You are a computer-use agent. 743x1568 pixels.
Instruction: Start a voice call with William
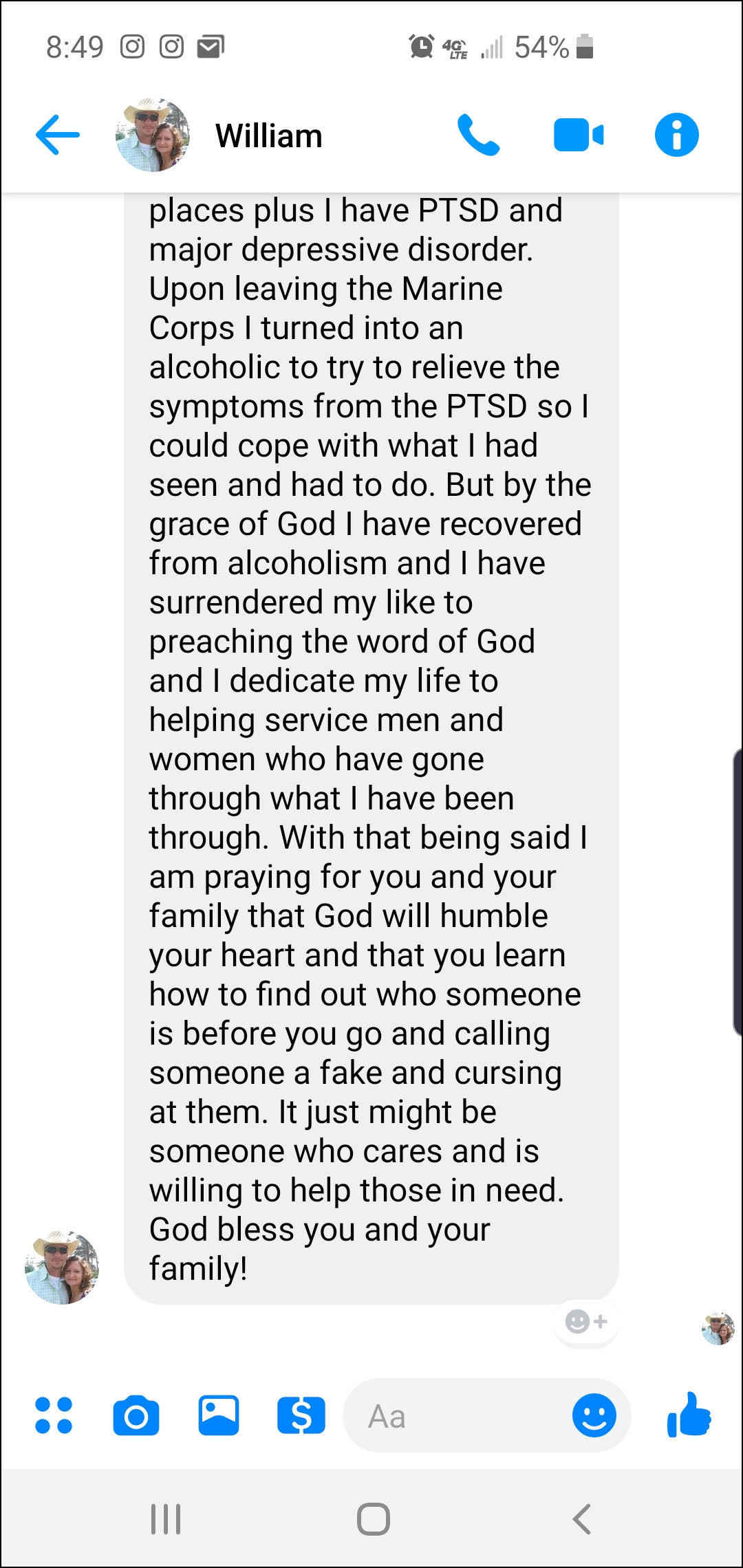tap(479, 135)
